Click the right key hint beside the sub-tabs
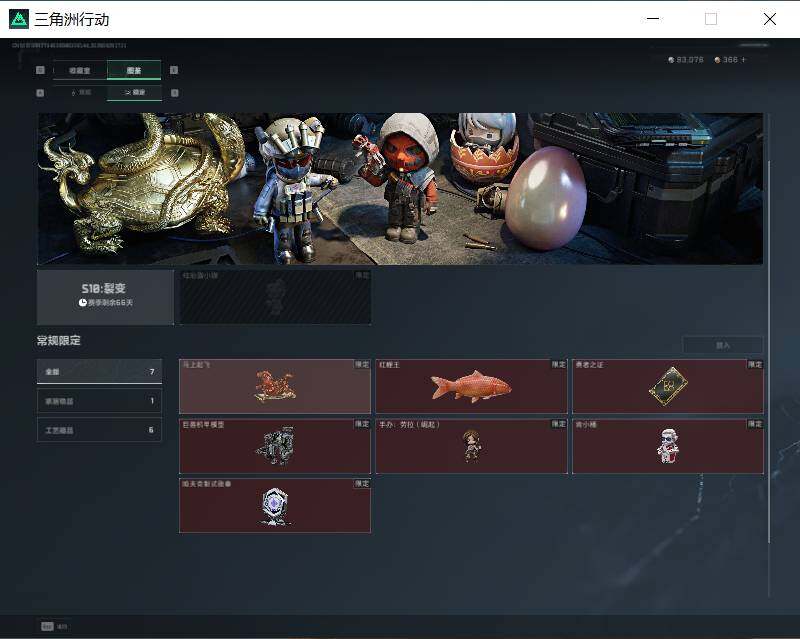The width and height of the screenshot is (800, 639). [174, 93]
